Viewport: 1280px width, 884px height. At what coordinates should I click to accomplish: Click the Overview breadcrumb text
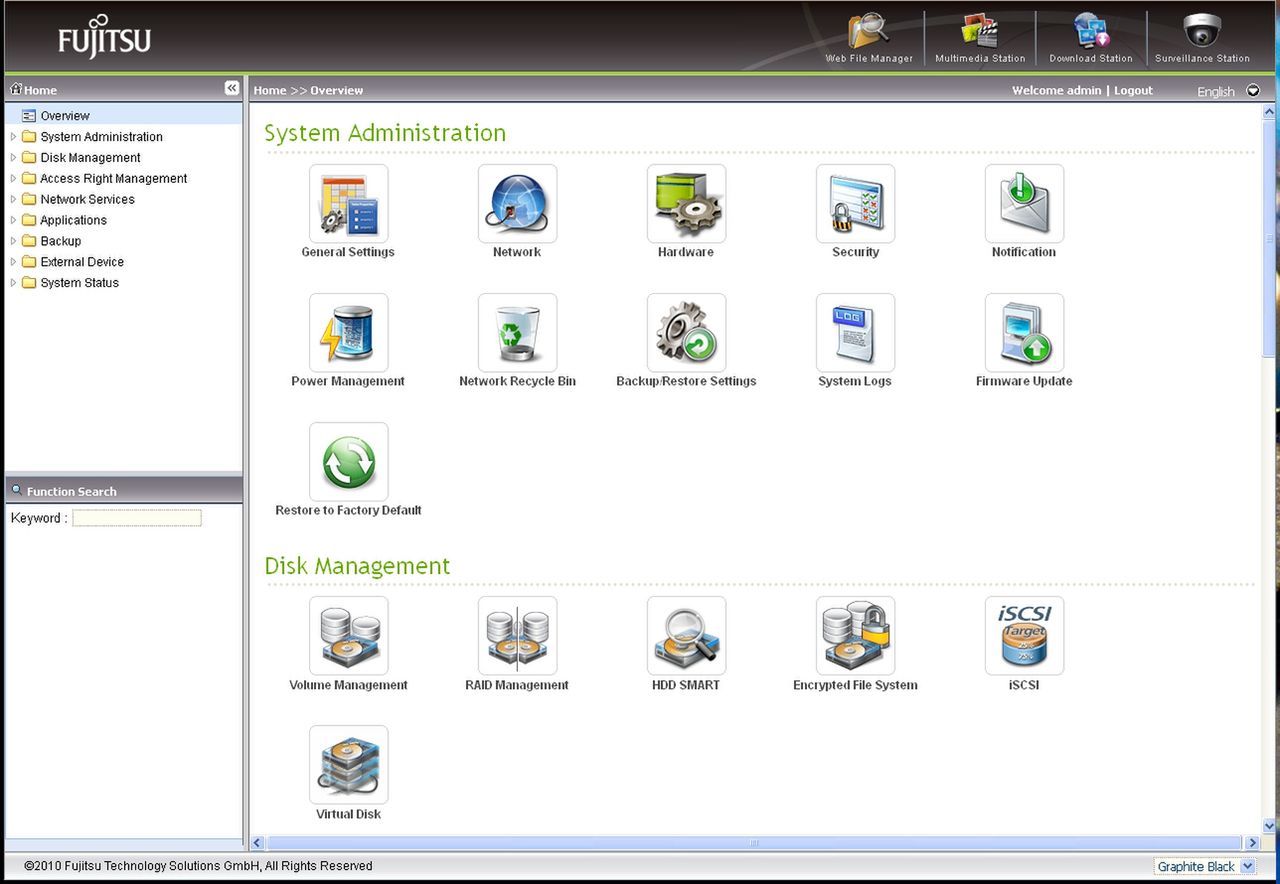[336, 90]
